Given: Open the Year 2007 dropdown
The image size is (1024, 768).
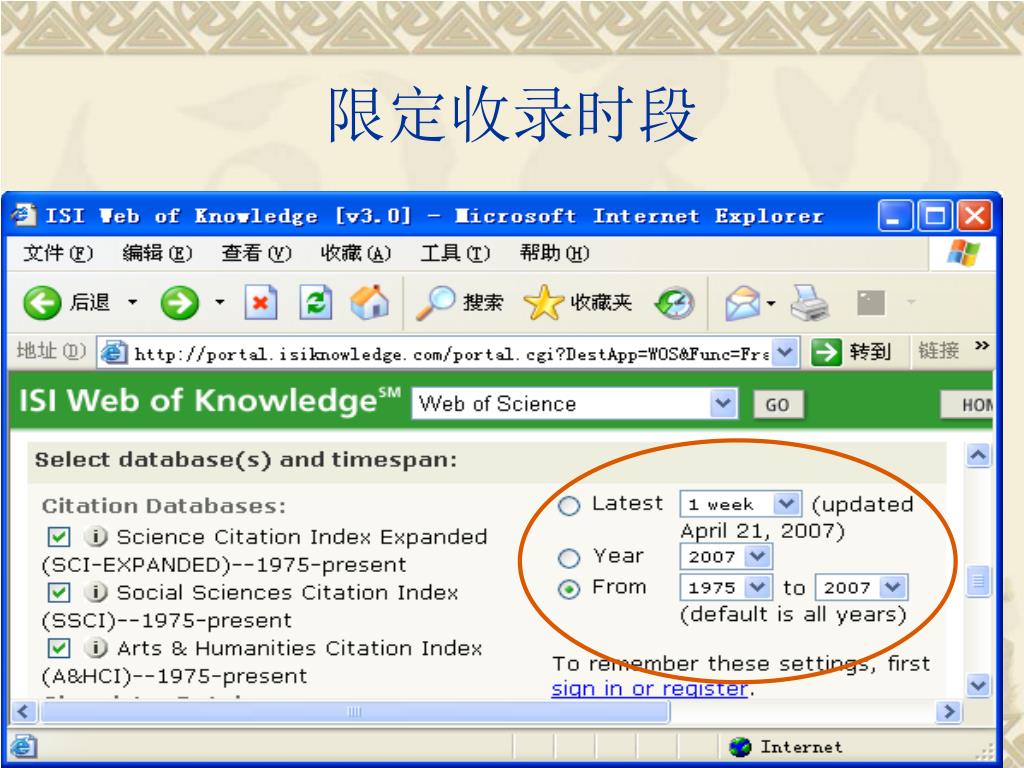Looking at the screenshot, I should pos(726,556).
